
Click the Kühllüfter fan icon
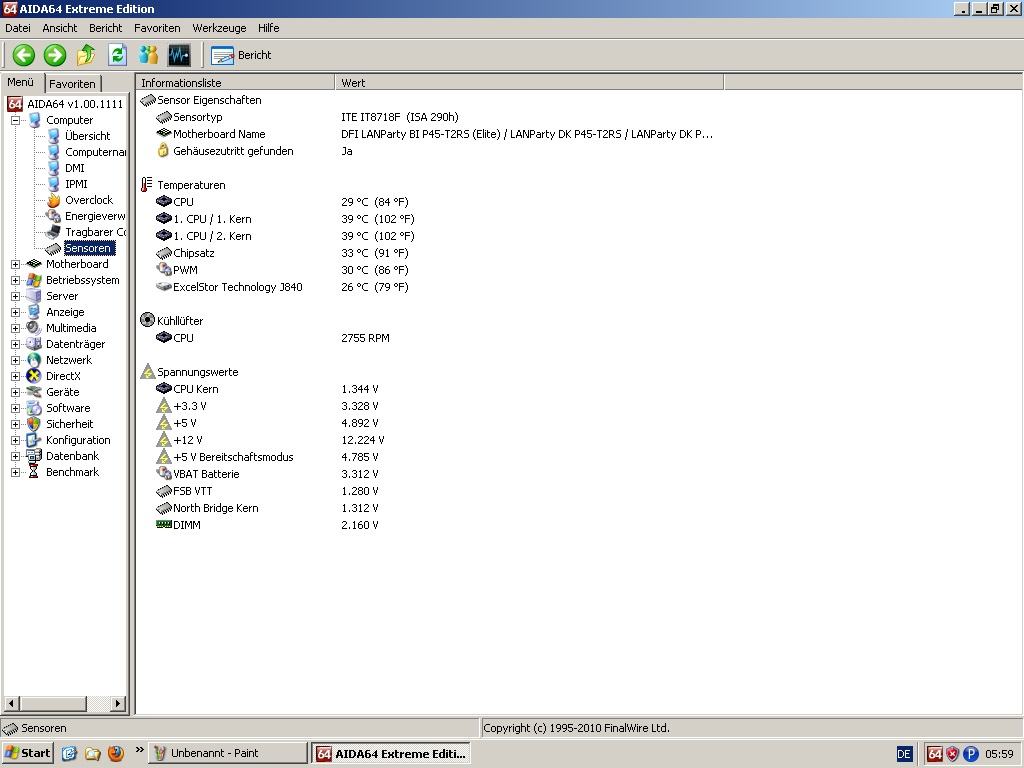147,320
